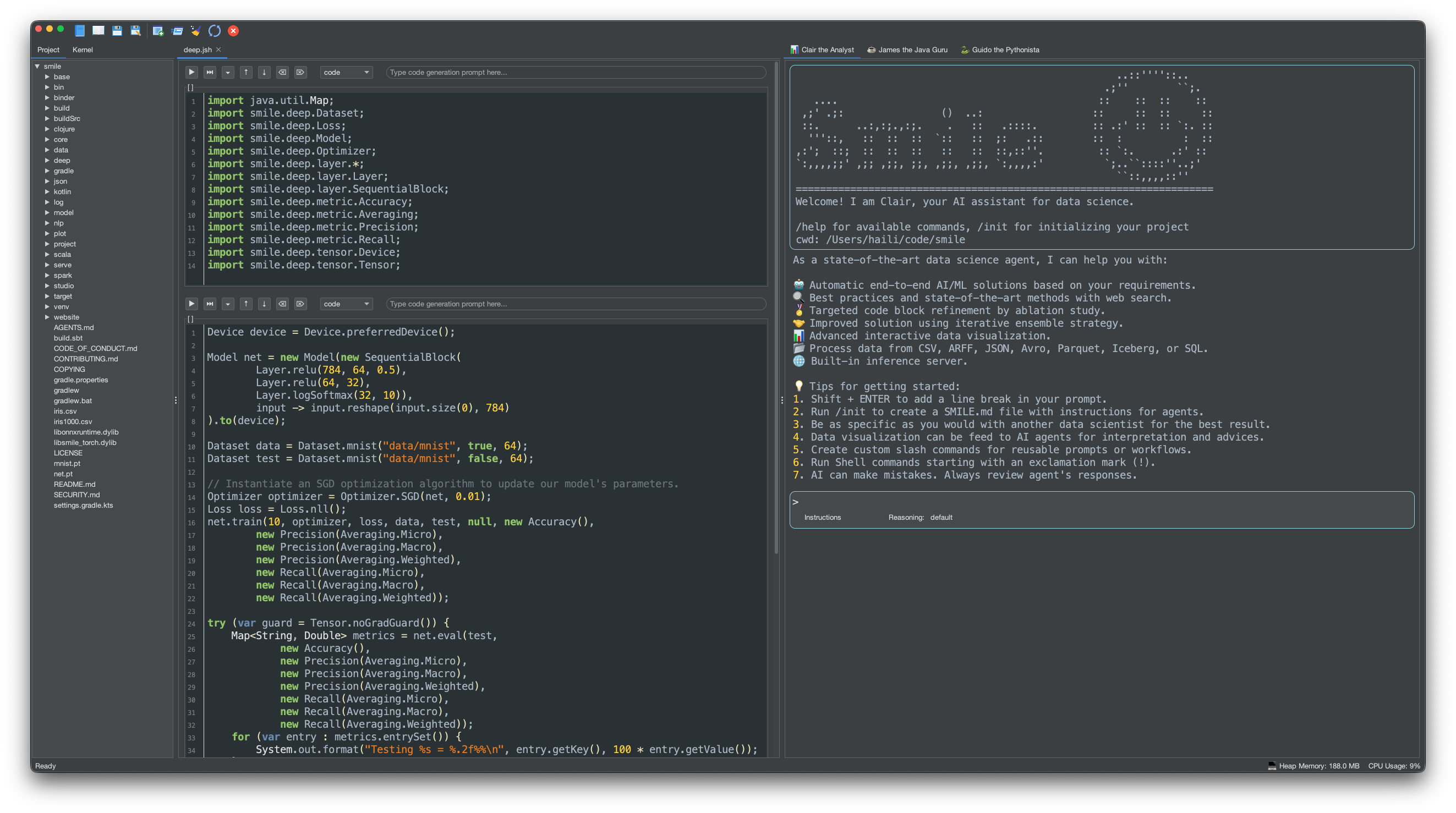Click the notebook editor vertical scrollbar
Image resolution: width=1456 pixels, height=813 pixels.
coord(776,308)
